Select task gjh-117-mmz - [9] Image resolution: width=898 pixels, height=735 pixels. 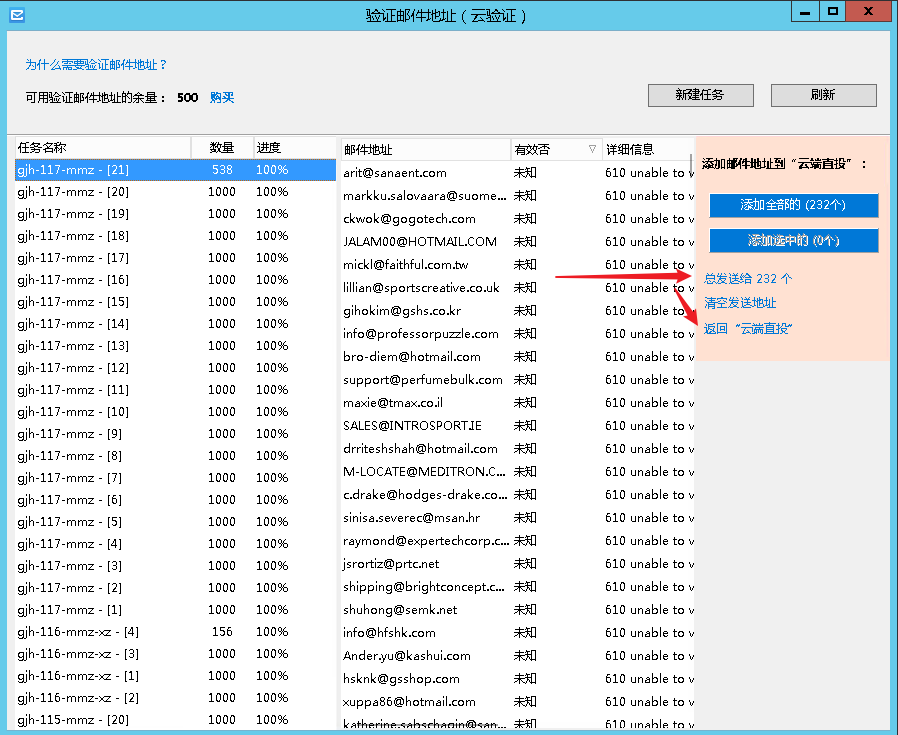[175, 434]
